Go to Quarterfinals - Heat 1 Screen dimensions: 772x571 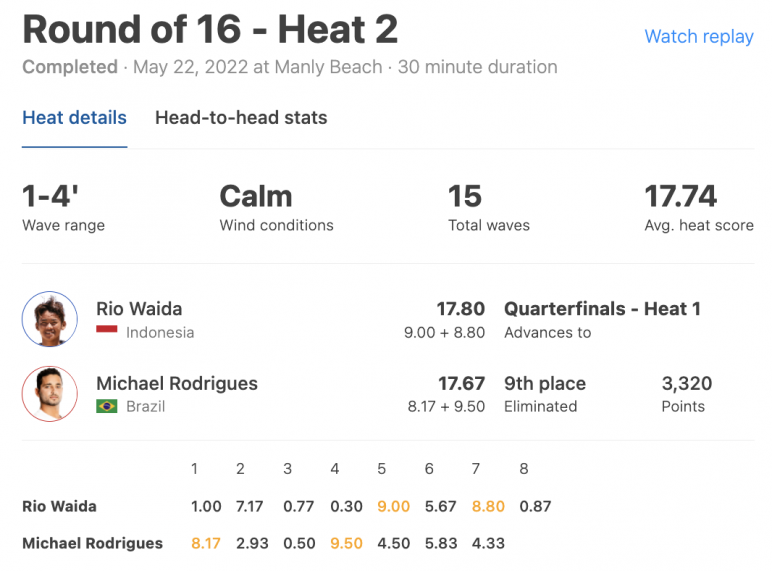[x=602, y=309]
